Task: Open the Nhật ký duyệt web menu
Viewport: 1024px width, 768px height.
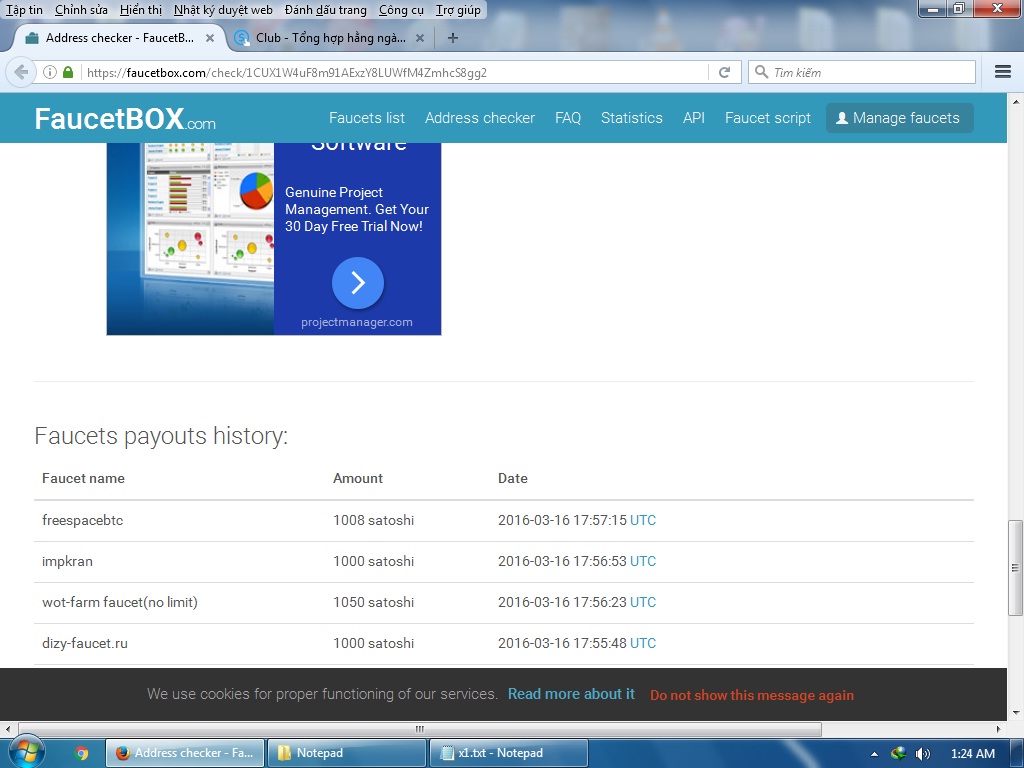Action: (223, 10)
